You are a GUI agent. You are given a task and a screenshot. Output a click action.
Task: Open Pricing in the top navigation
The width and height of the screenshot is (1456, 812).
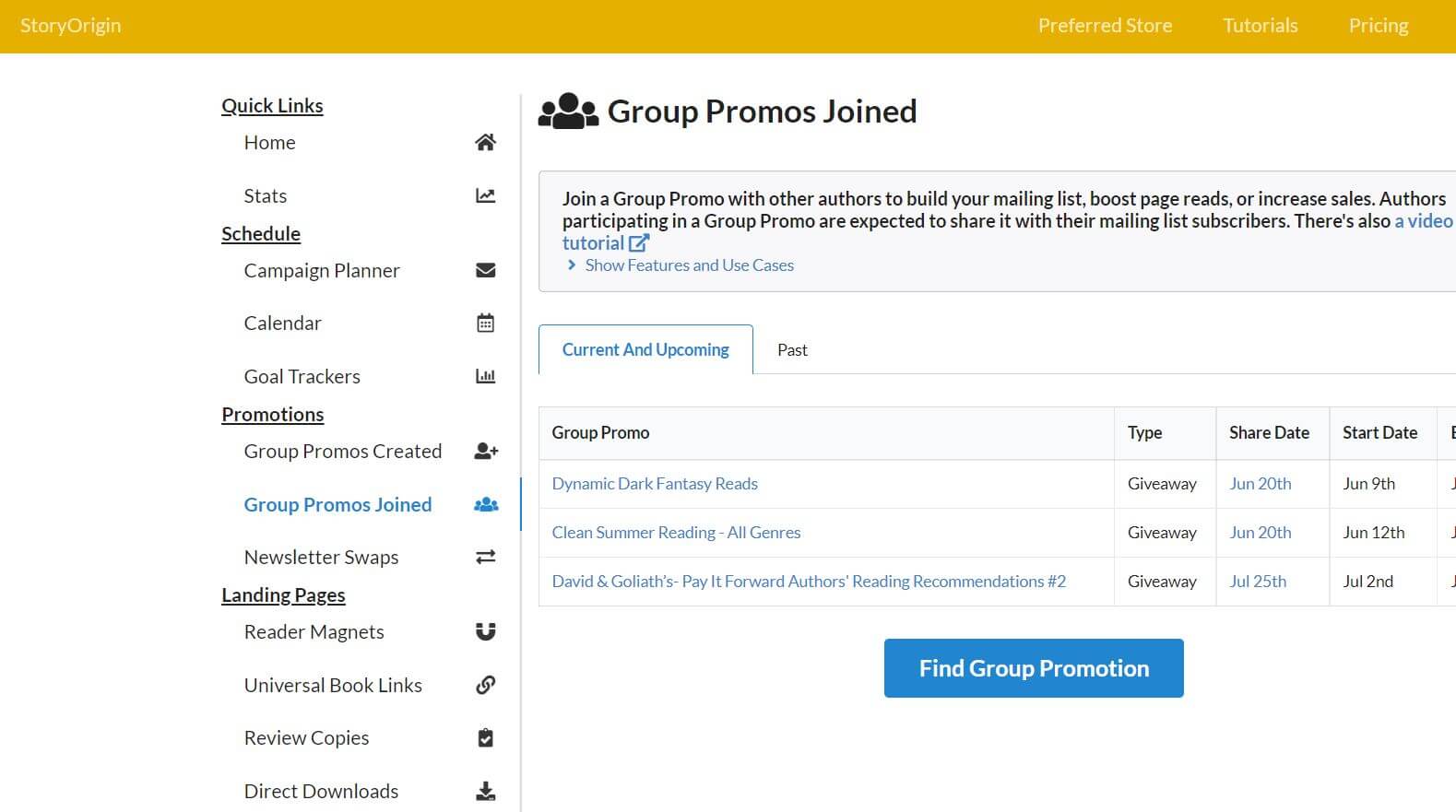coord(1379,26)
